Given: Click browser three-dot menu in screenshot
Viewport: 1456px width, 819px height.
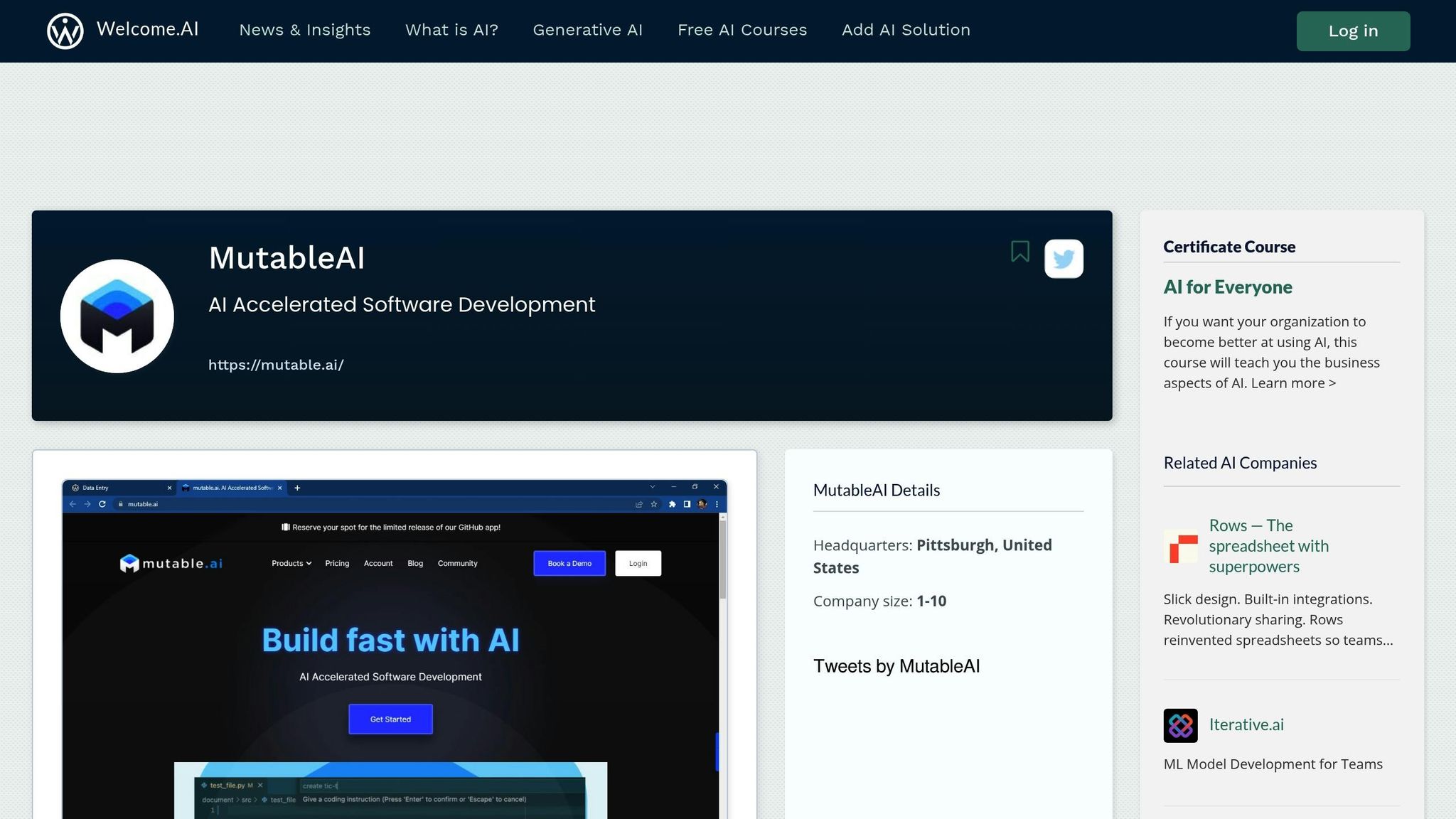Looking at the screenshot, I should 717,504.
